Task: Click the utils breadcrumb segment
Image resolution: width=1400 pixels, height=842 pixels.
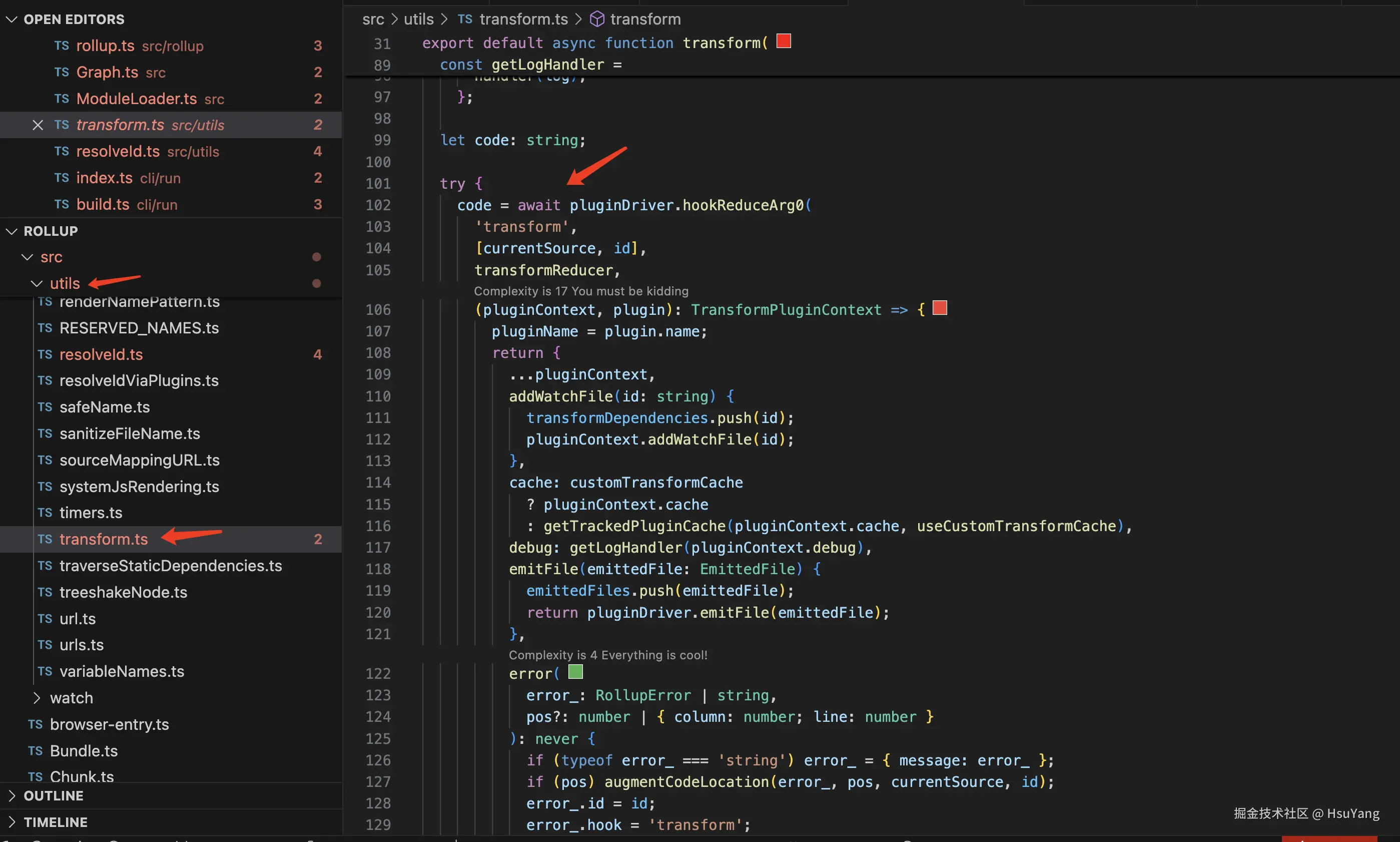Action: [x=418, y=20]
